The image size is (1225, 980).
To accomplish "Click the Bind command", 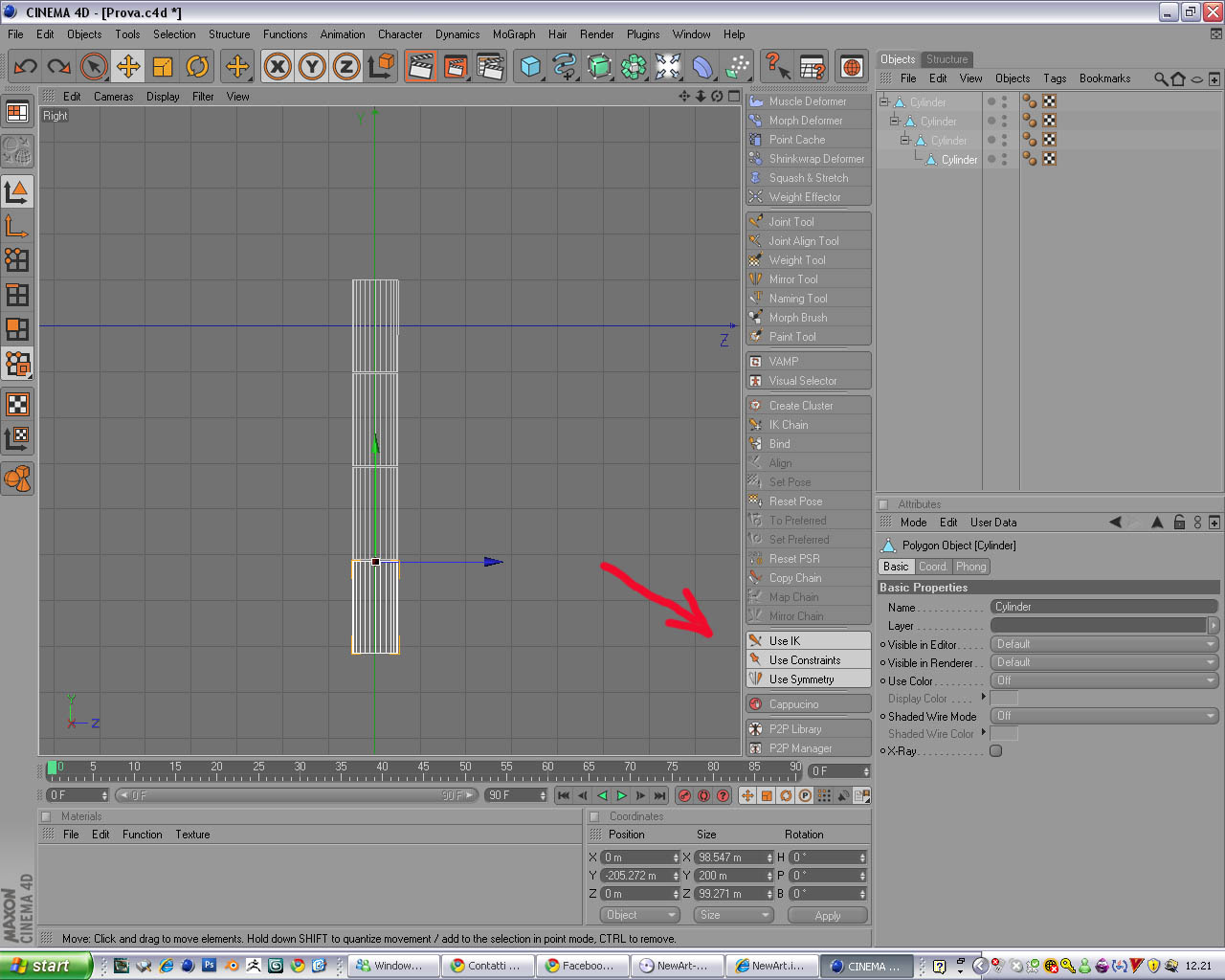I will point(809,444).
